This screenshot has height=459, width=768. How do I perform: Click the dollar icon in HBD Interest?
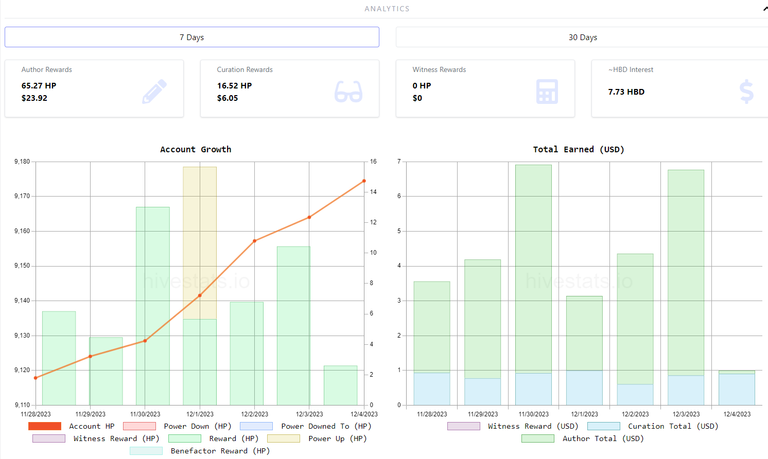coord(746,92)
